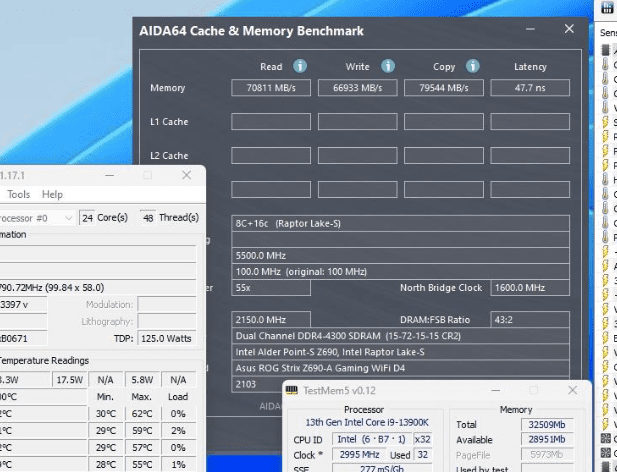Click the L2 Cache Latency empty field

click(x=530, y=155)
